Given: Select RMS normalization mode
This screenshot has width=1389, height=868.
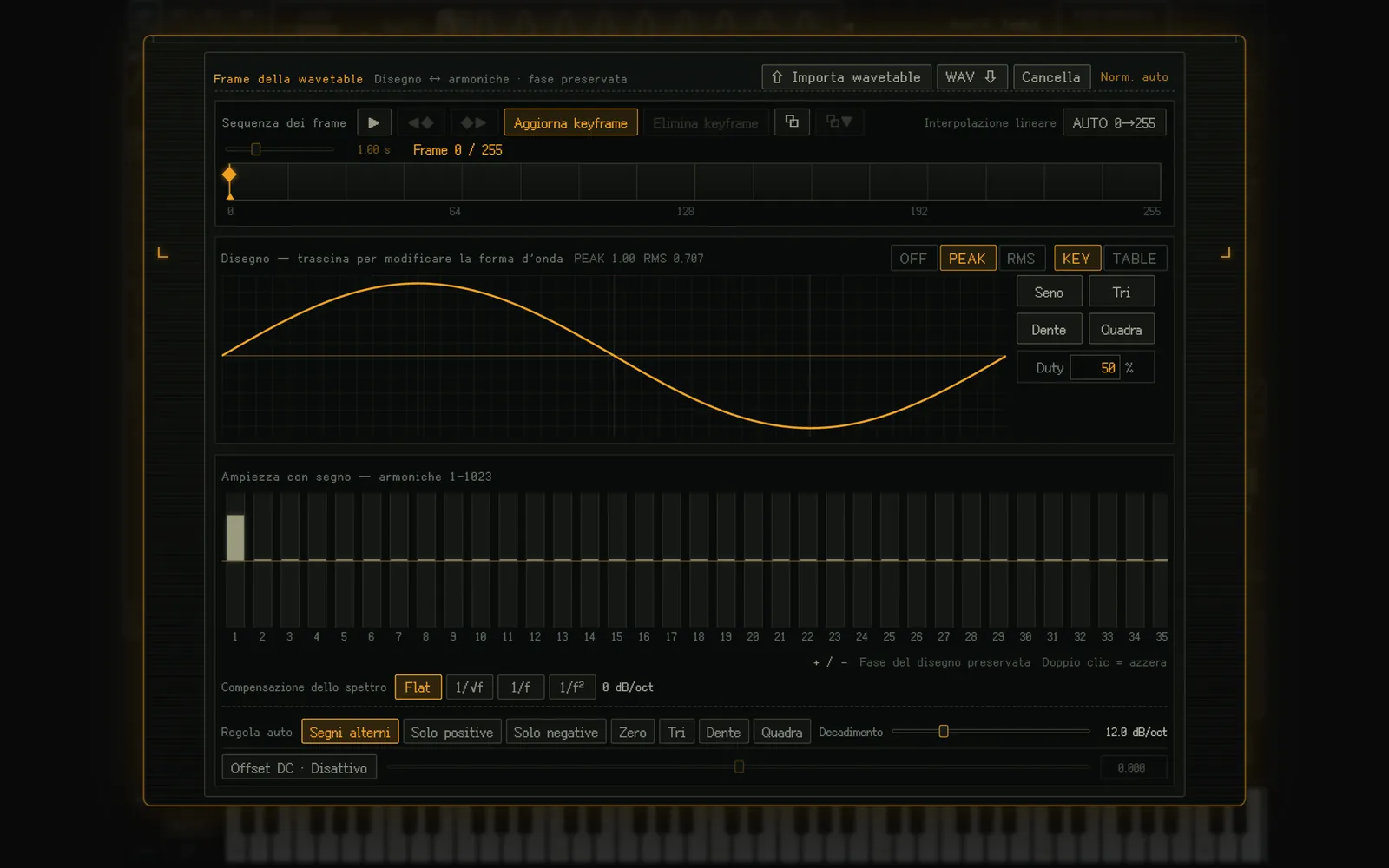Looking at the screenshot, I should (1021, 259).
